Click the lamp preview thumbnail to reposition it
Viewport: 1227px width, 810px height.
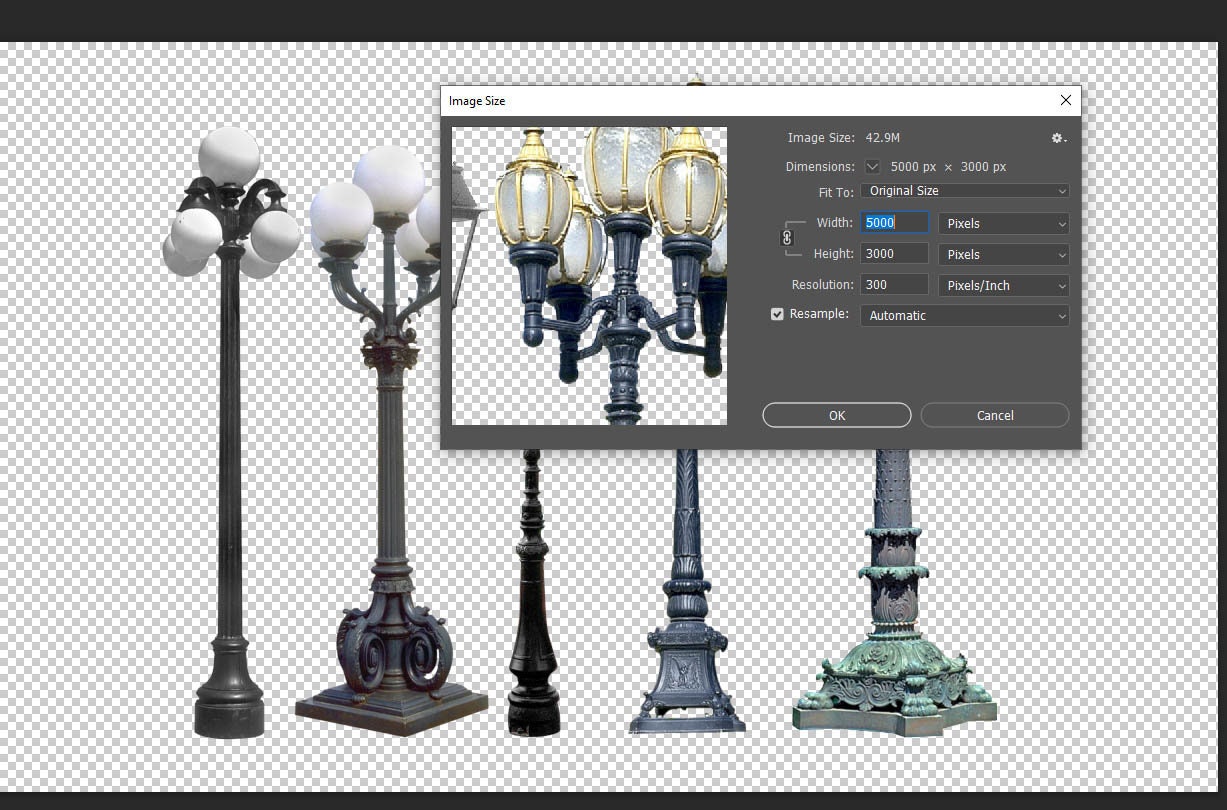click(x=589, y=275)
